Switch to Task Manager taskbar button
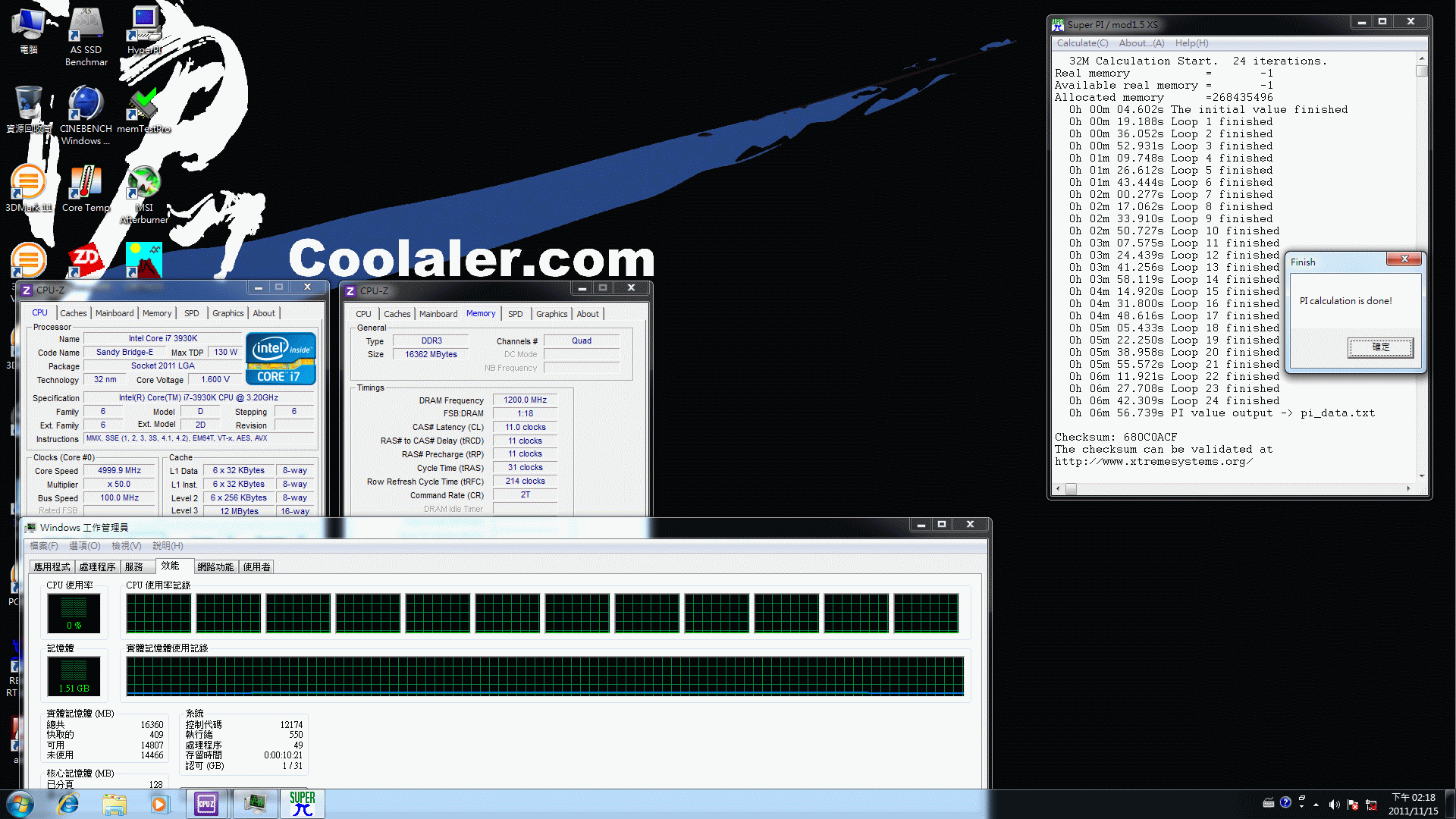1456x819 pixels. coord(255,804)
